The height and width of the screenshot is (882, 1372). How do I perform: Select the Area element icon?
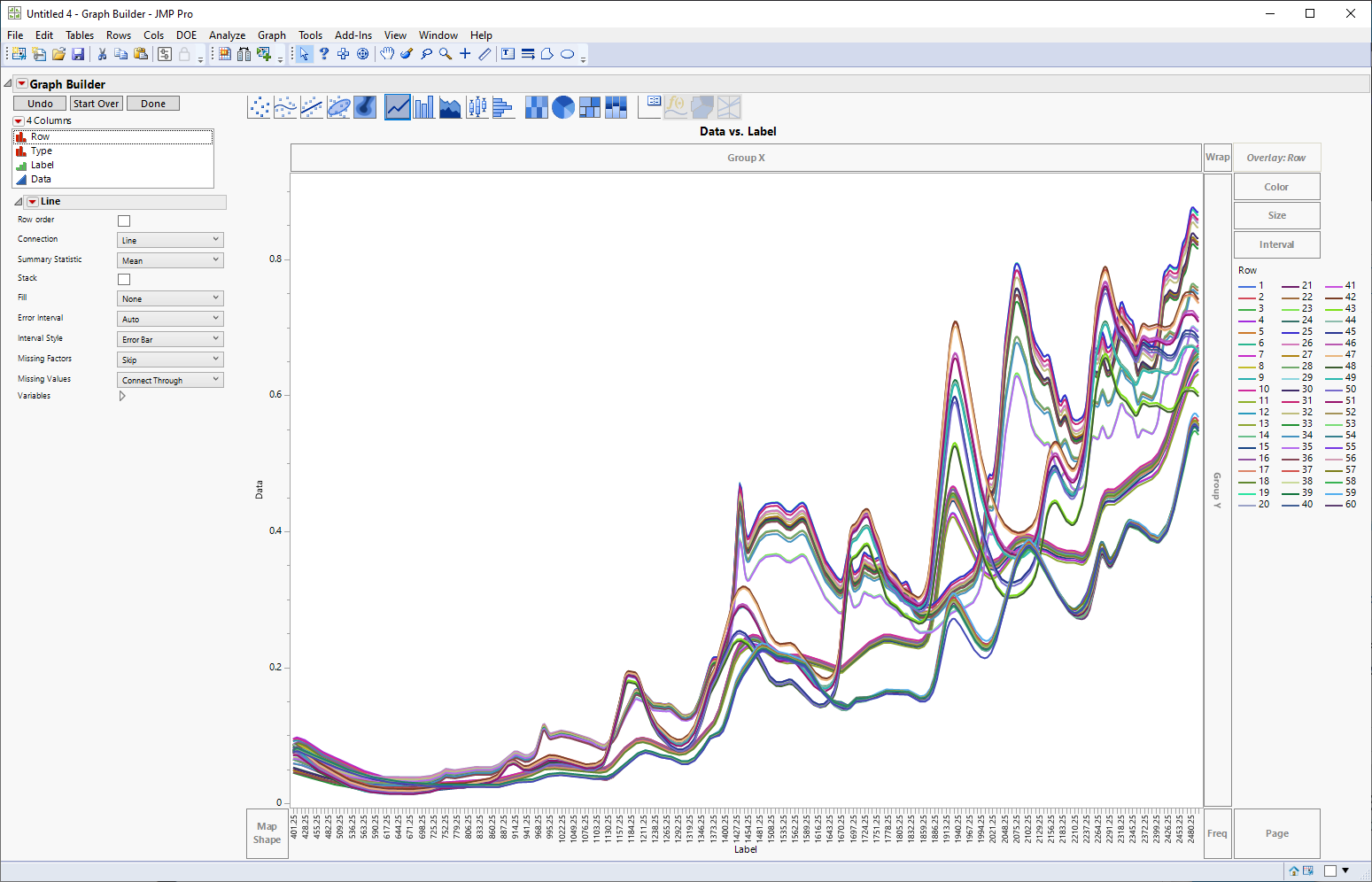[x=450, y=106]
